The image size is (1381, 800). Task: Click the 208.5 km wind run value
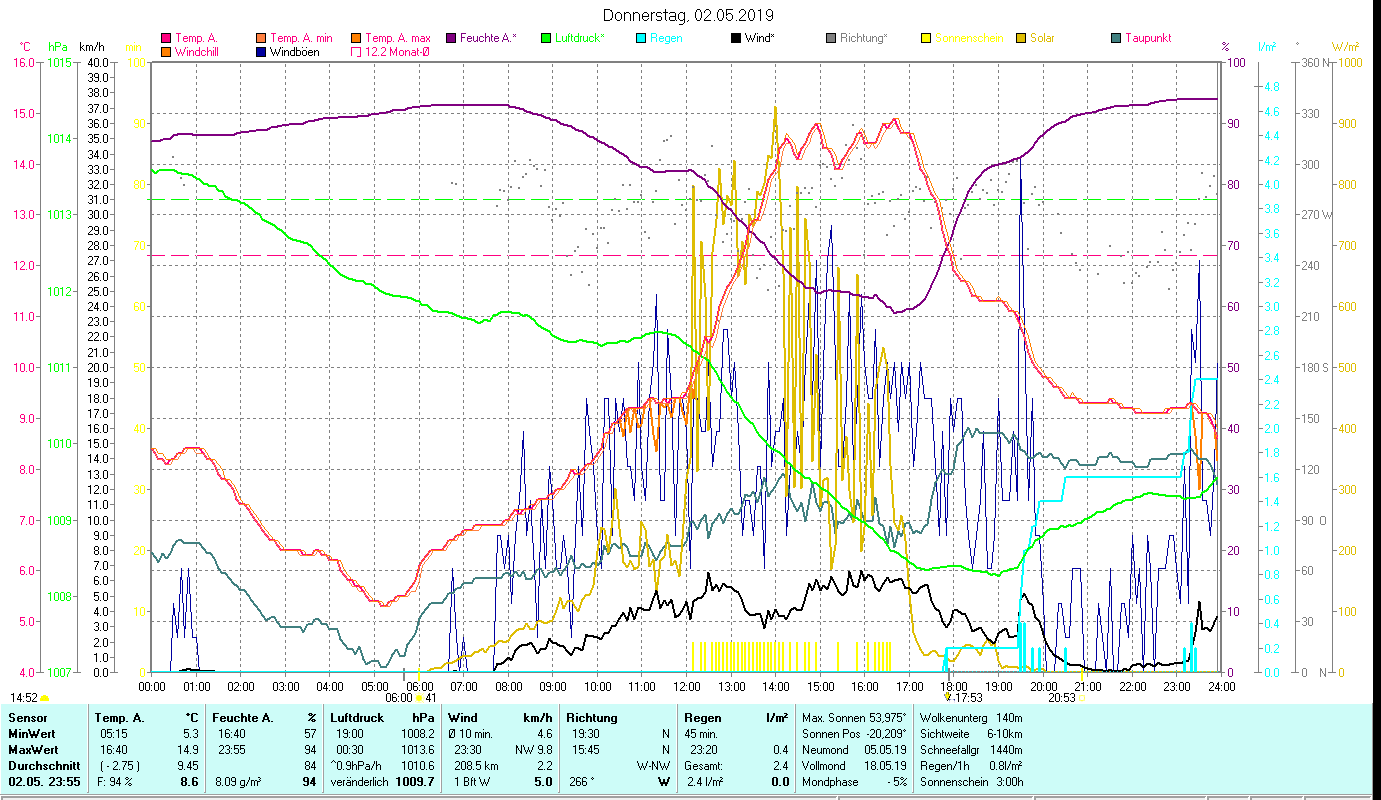(x=475, y=766)
